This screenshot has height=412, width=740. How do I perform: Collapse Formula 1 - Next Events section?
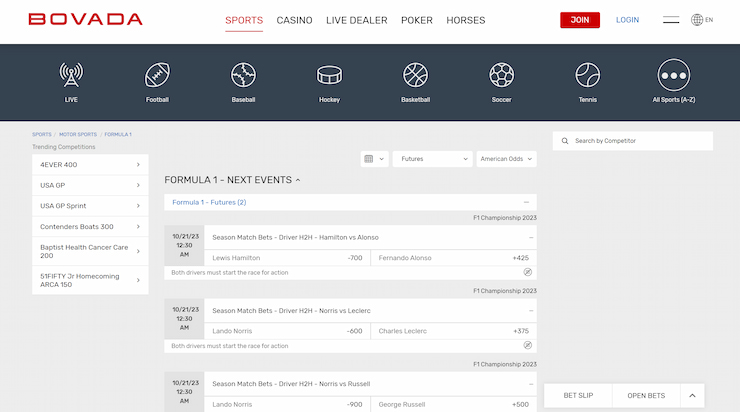point(298,180)
